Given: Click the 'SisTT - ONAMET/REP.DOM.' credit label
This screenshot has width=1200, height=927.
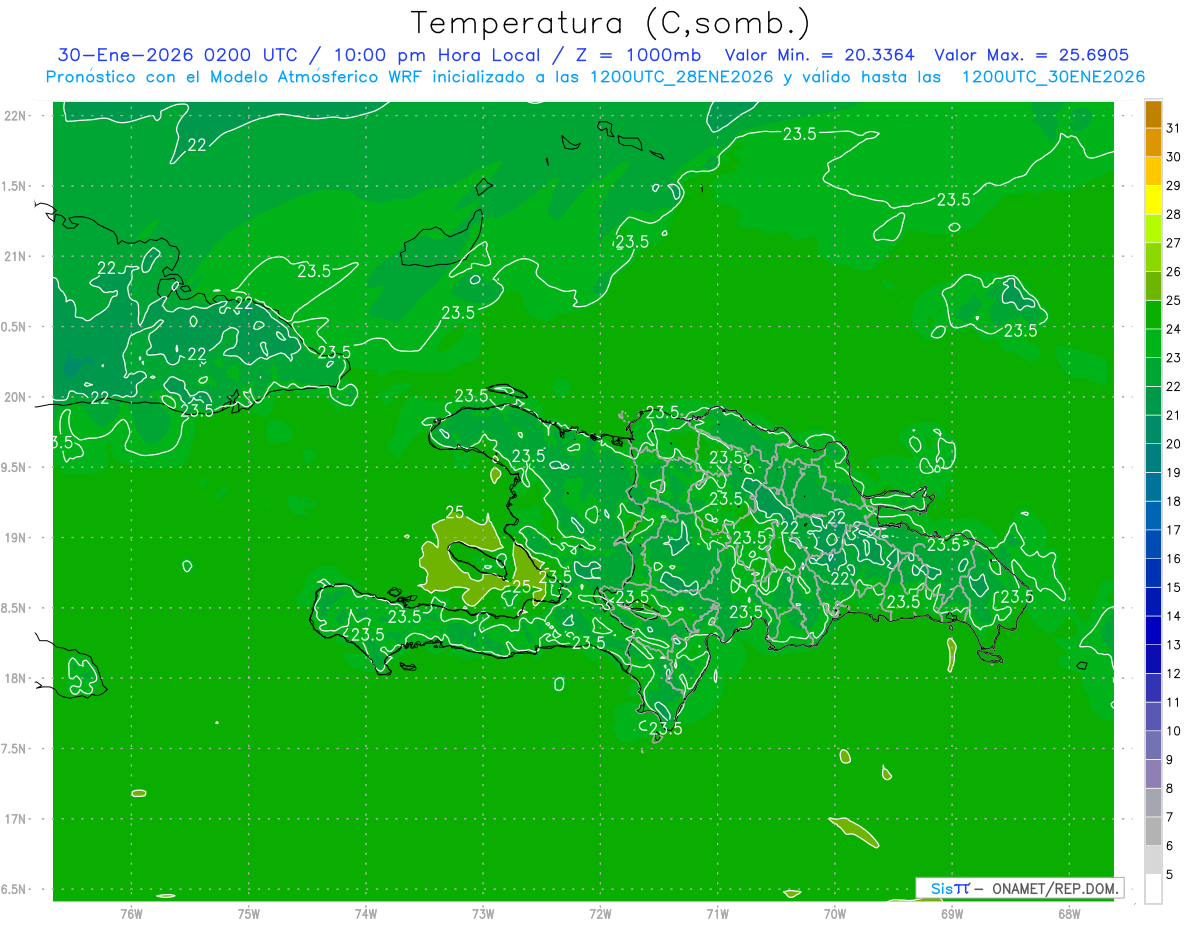Looking at the screenshot, I should tap(1020, 888).
